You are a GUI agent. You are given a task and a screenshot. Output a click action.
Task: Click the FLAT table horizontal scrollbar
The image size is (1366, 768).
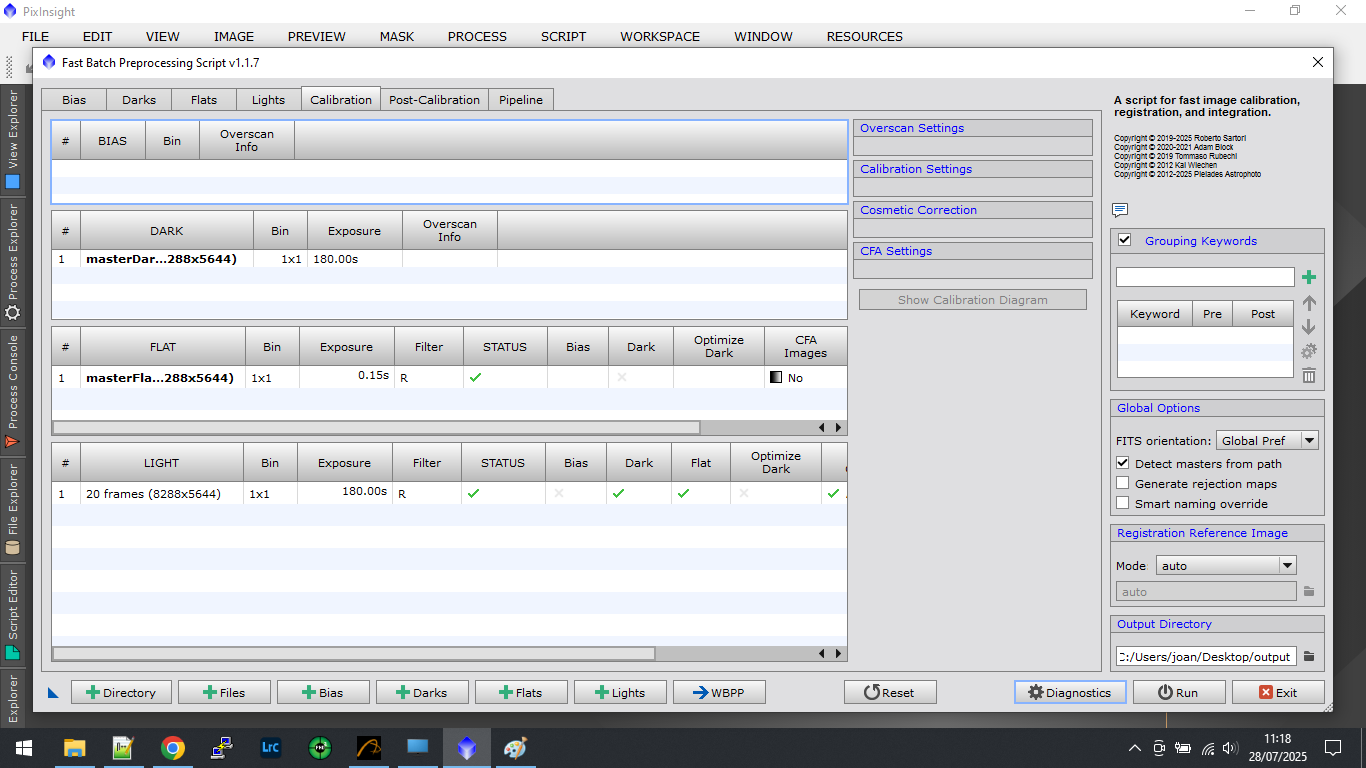pos(376,427)
